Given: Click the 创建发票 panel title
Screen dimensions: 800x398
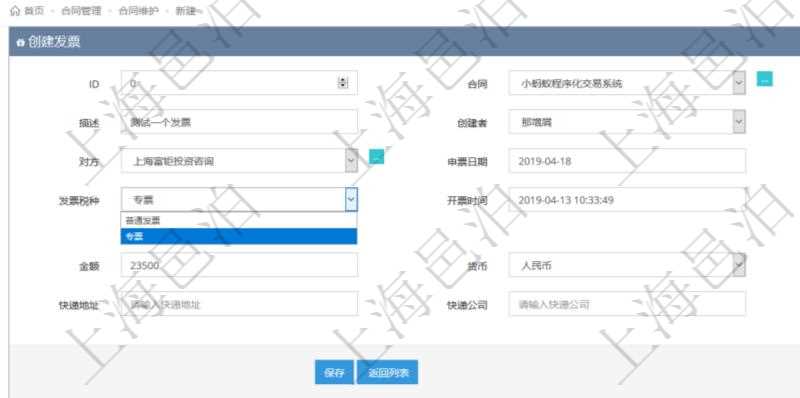Looking at the screenshot, I should [54, 42].
